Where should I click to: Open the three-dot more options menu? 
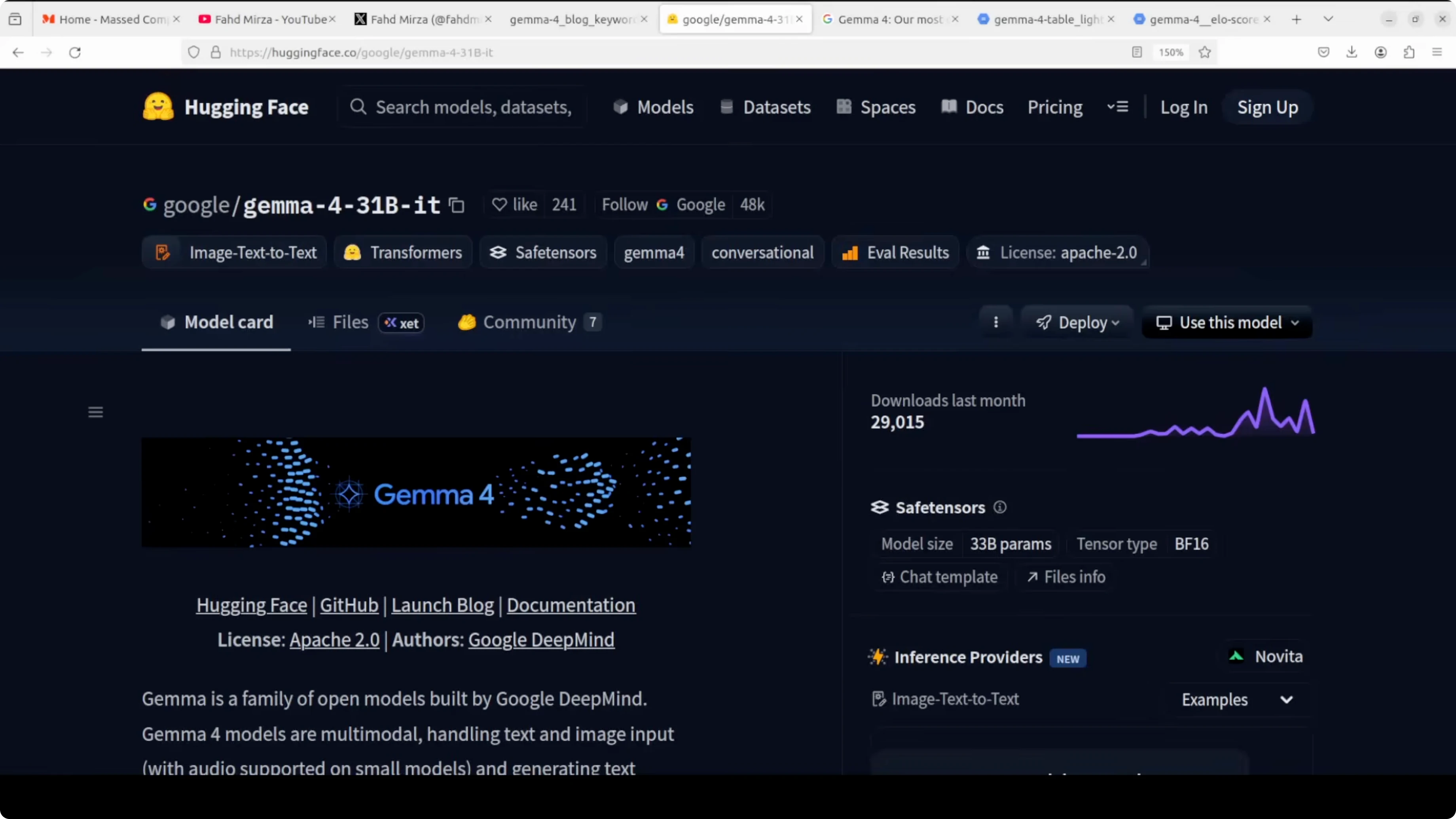tap(995, 322)
